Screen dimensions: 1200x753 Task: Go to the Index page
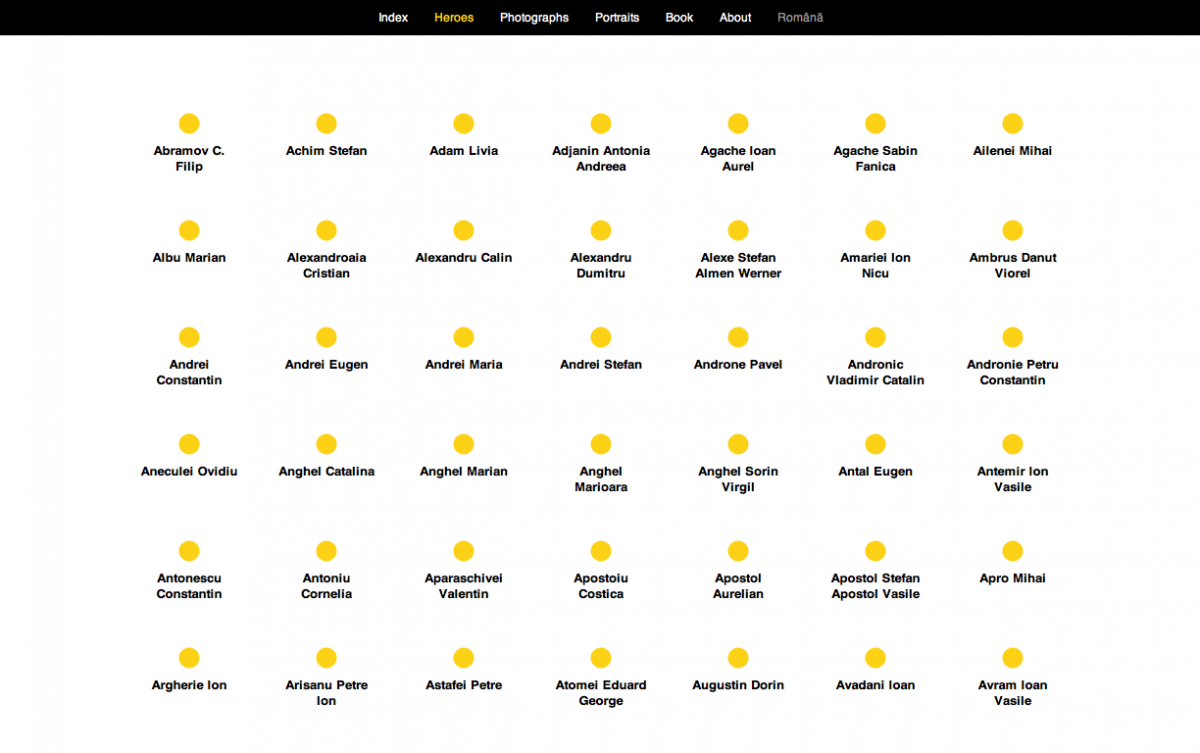tap(393, 17)
